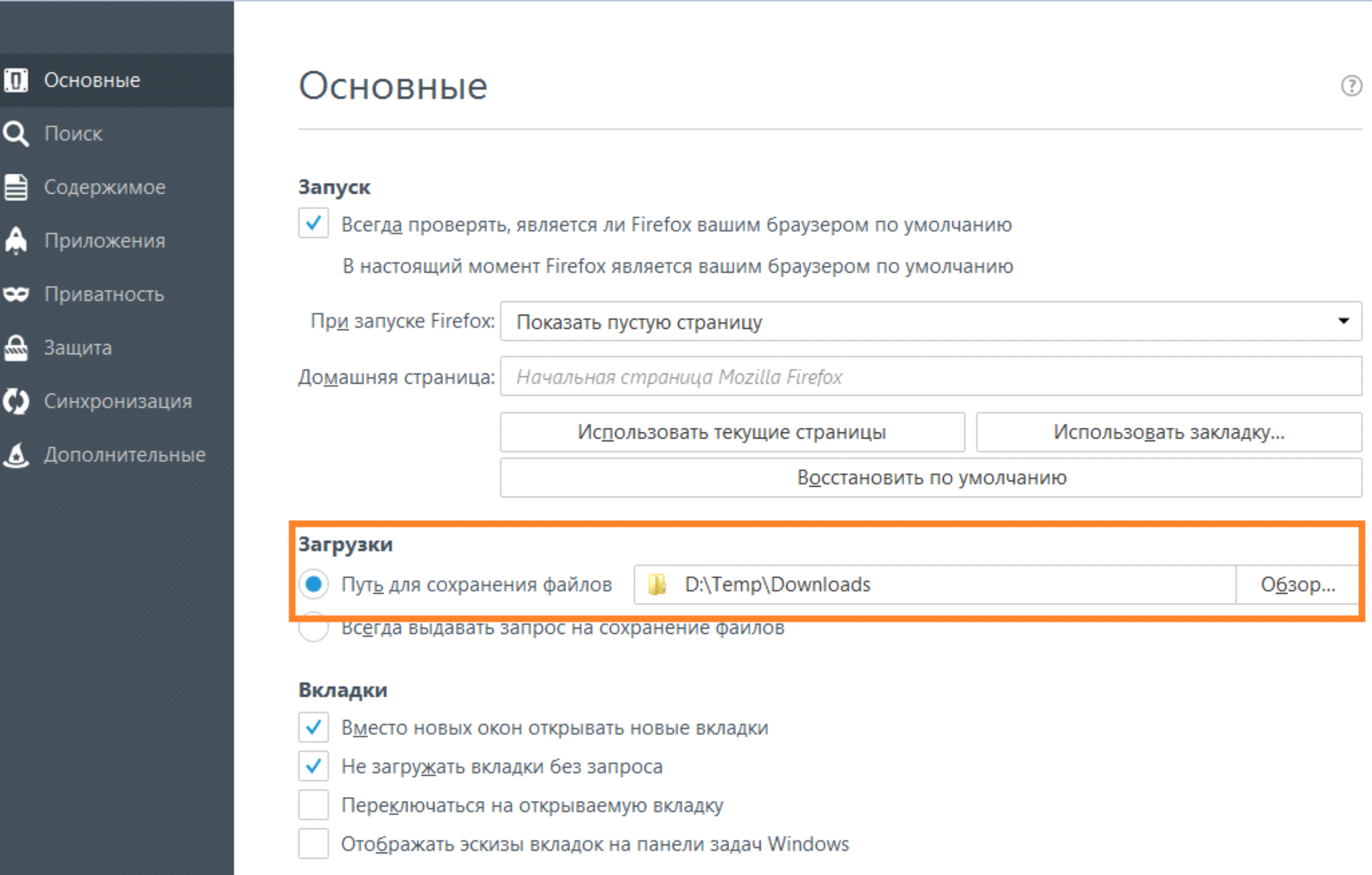The image size is (1372, 875).
Task: Click Восстановить по умолчанию button
Action: (930, 477)
